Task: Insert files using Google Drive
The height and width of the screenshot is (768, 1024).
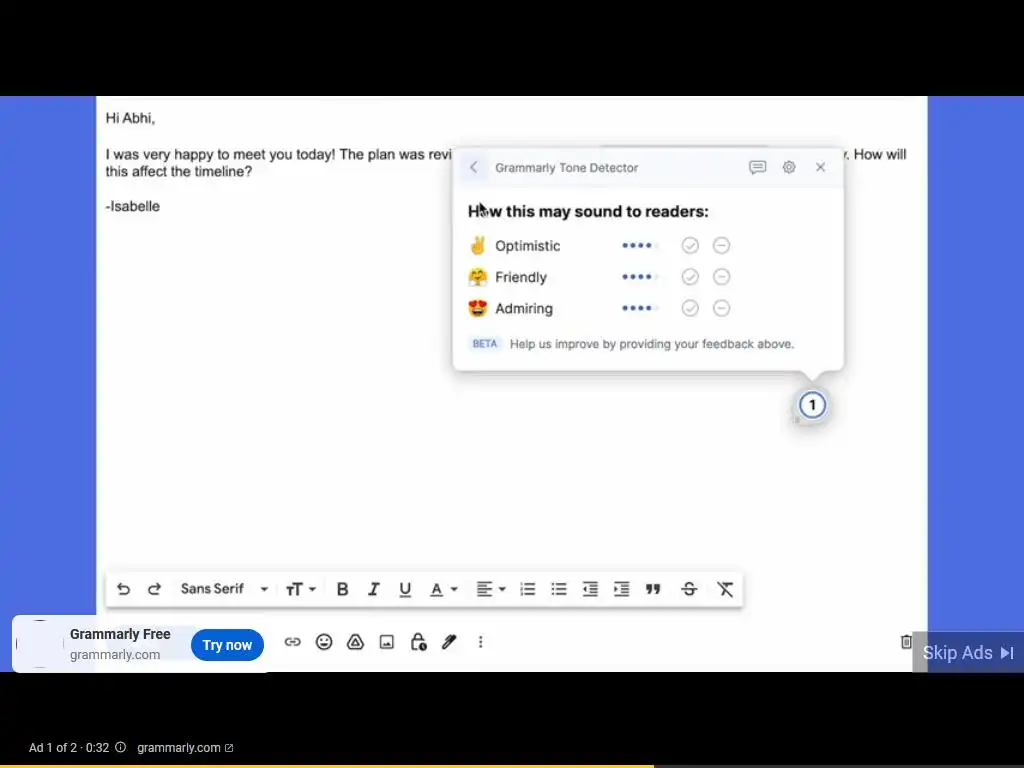Action: point(355,642)
